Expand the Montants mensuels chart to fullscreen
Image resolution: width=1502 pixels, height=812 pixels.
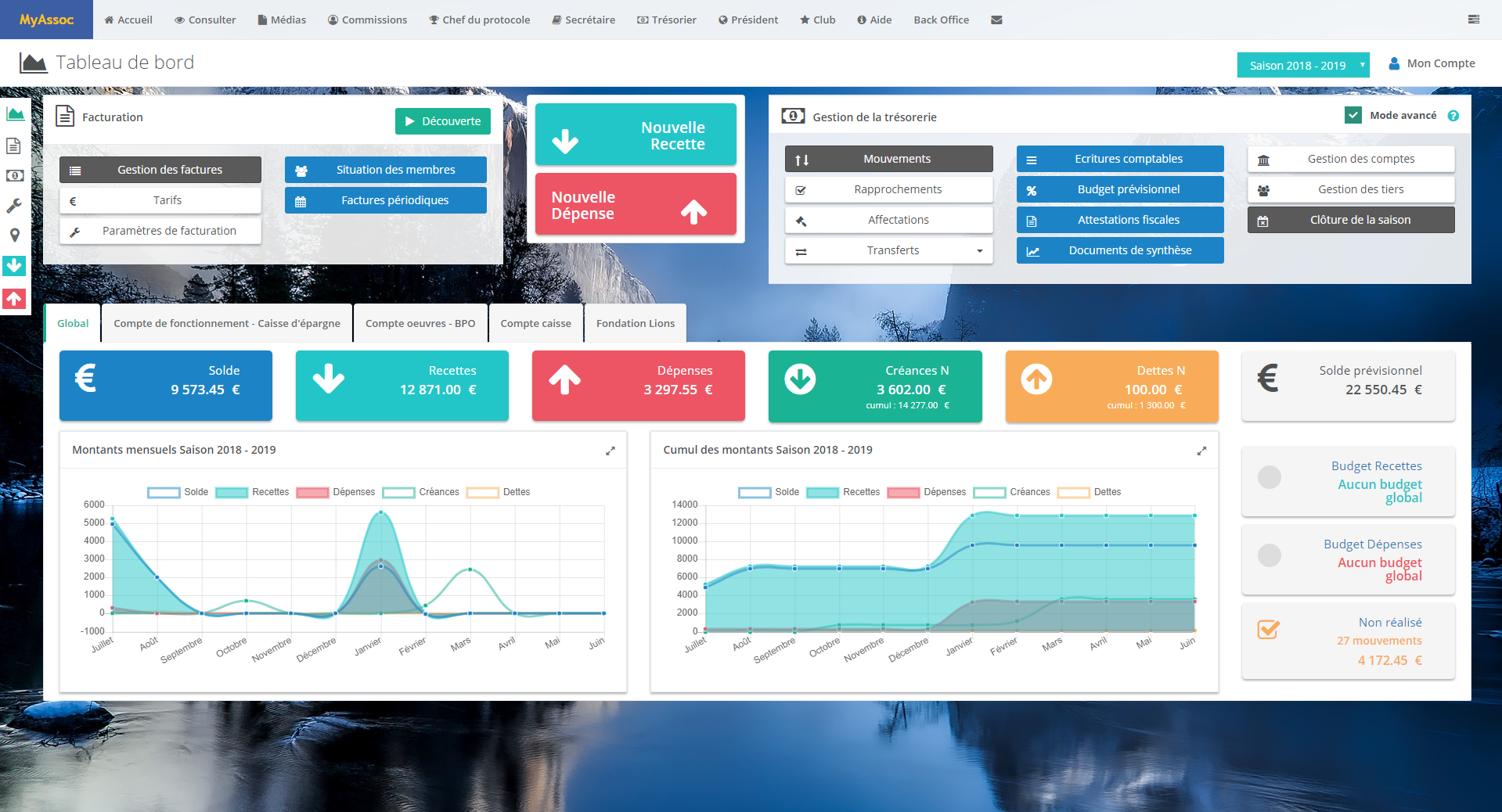pyautogui.click(x=611, y=451)
